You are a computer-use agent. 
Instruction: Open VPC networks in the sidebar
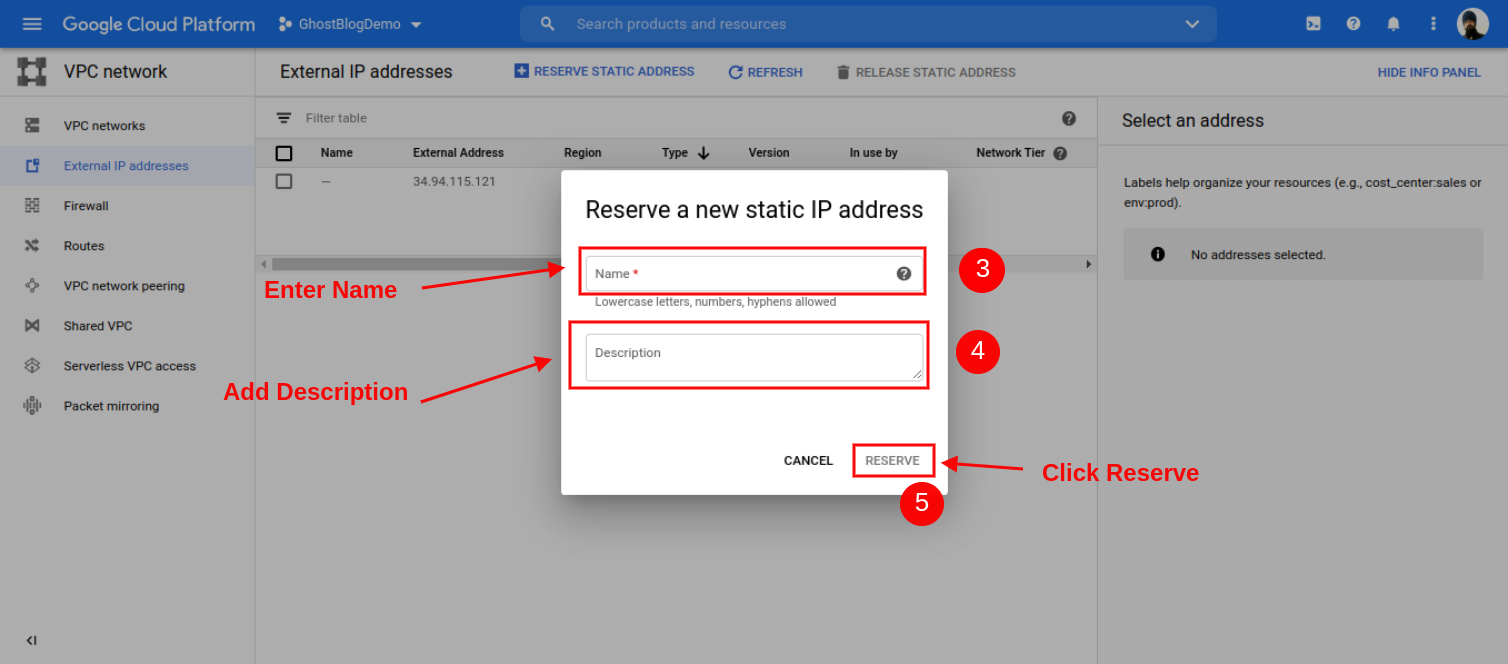[104, 126]
